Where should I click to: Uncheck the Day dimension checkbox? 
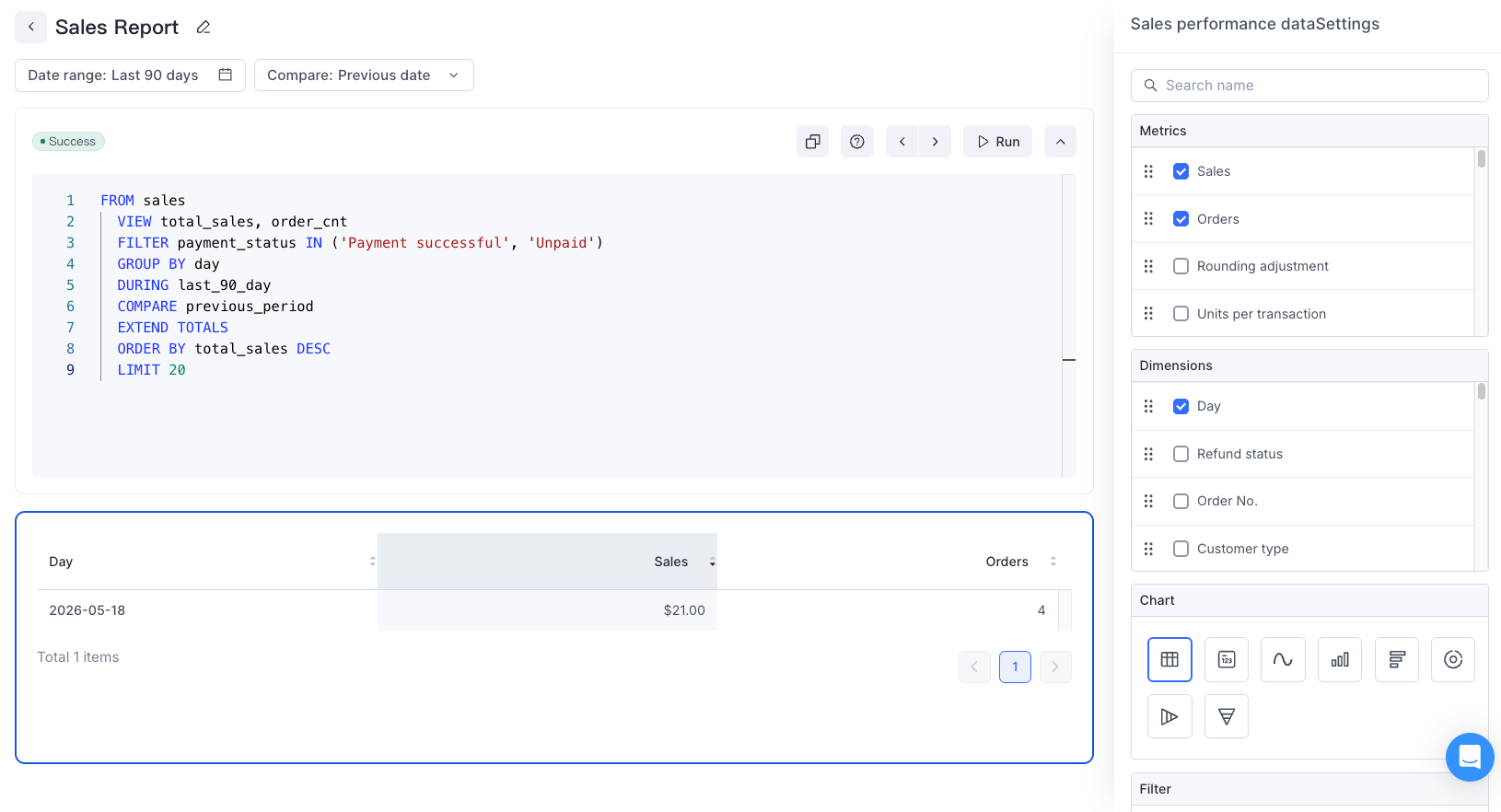tap(1181, 406)
